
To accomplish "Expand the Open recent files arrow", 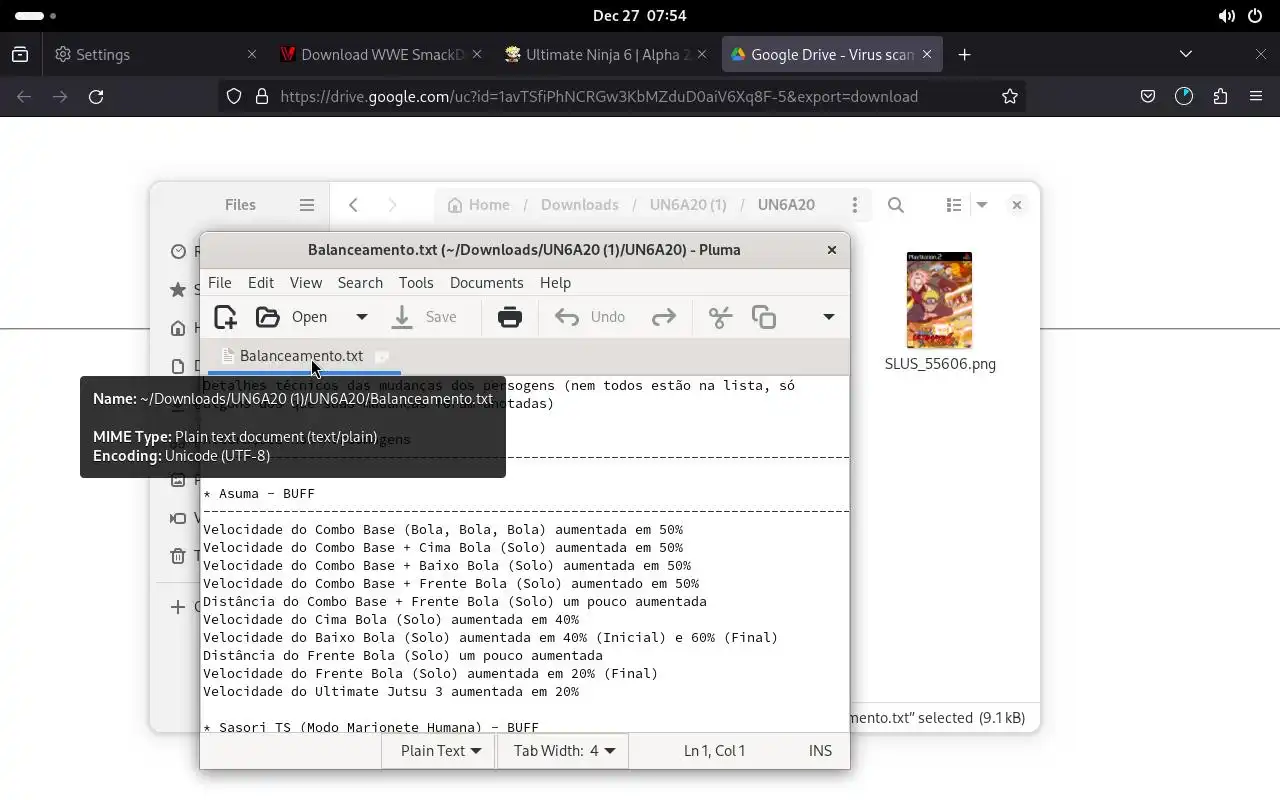I will coord(362,317).
